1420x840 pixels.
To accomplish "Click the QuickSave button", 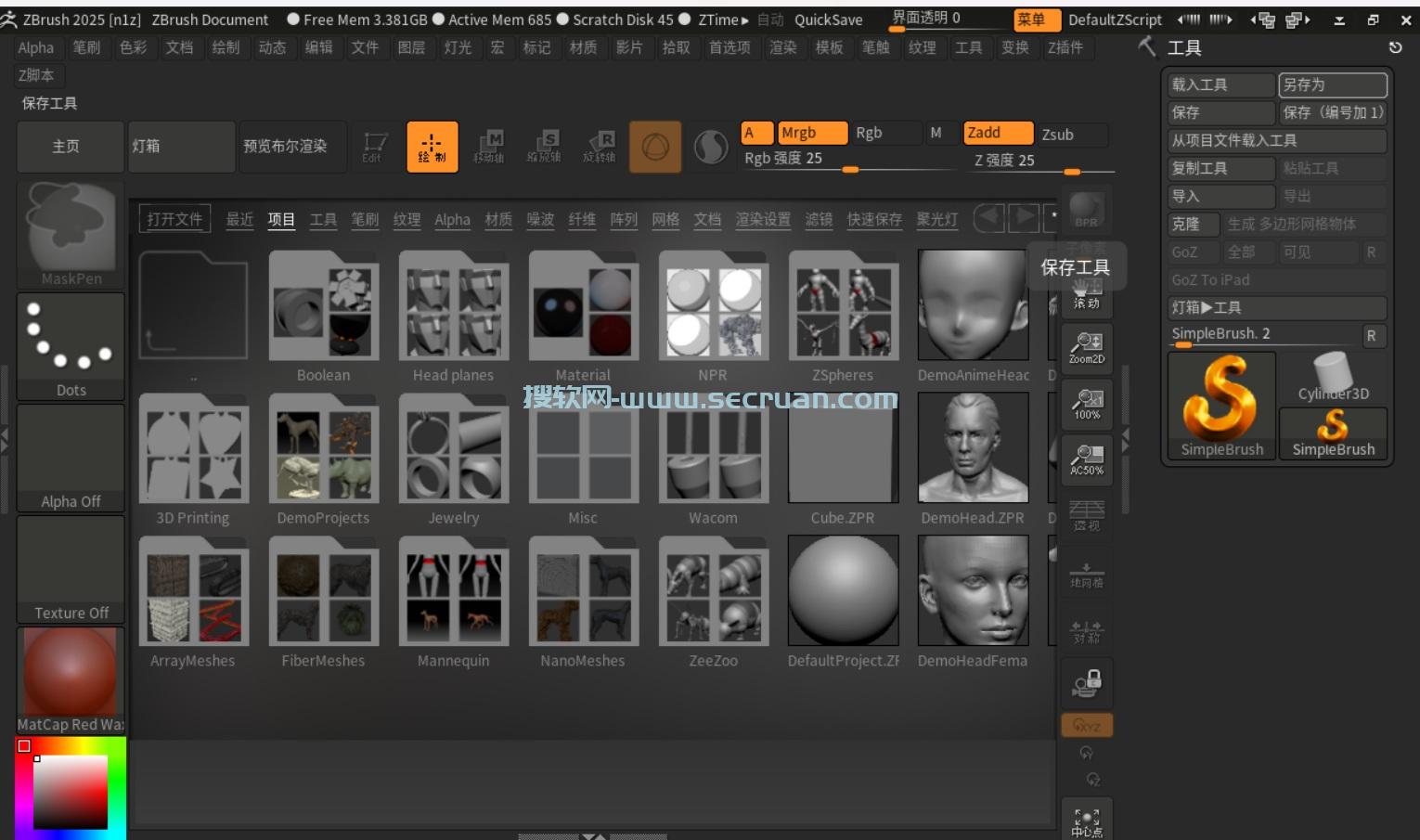I will (828, 19).
